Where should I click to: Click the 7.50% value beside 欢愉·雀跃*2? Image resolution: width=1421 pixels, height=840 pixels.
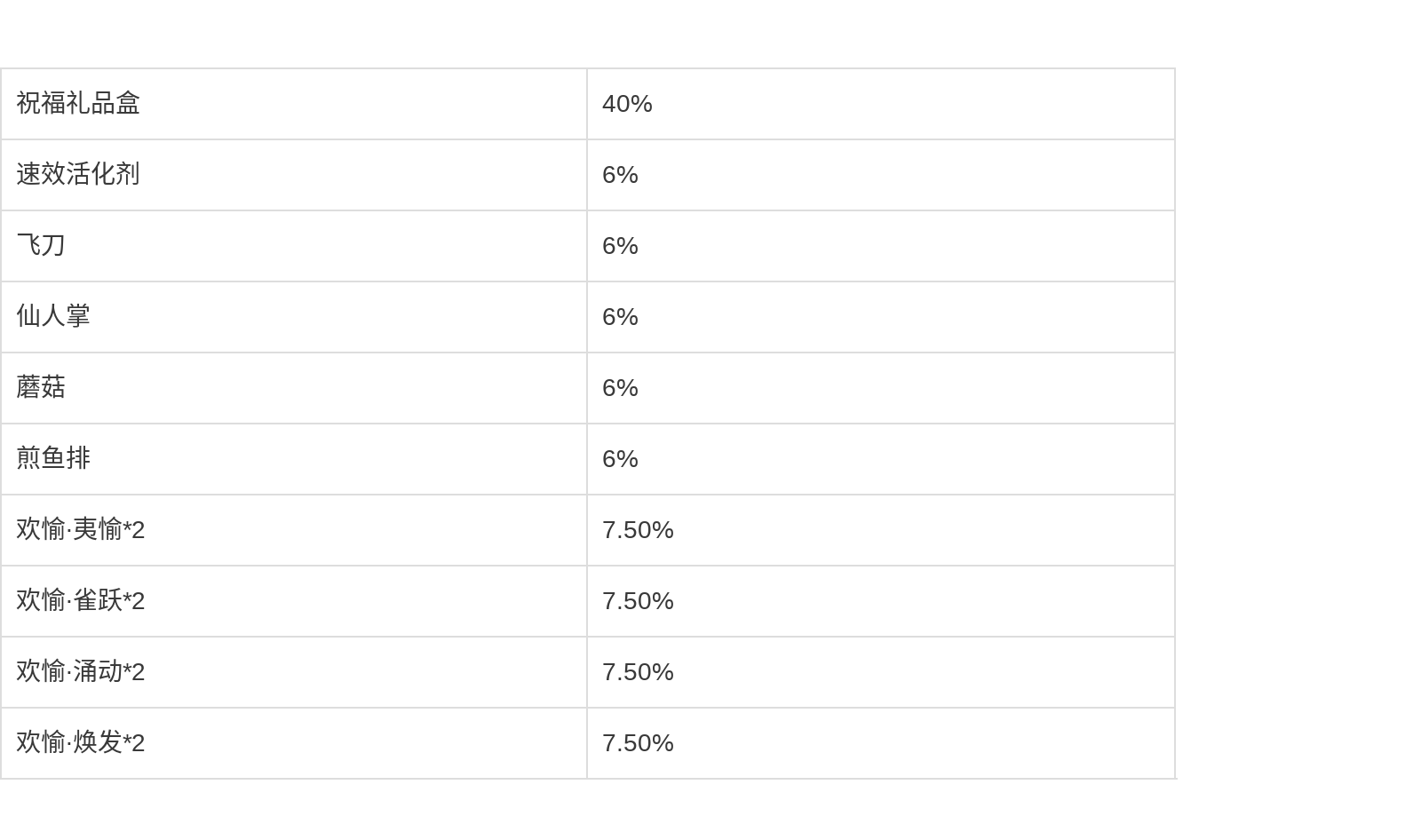(x=638, y=601)
